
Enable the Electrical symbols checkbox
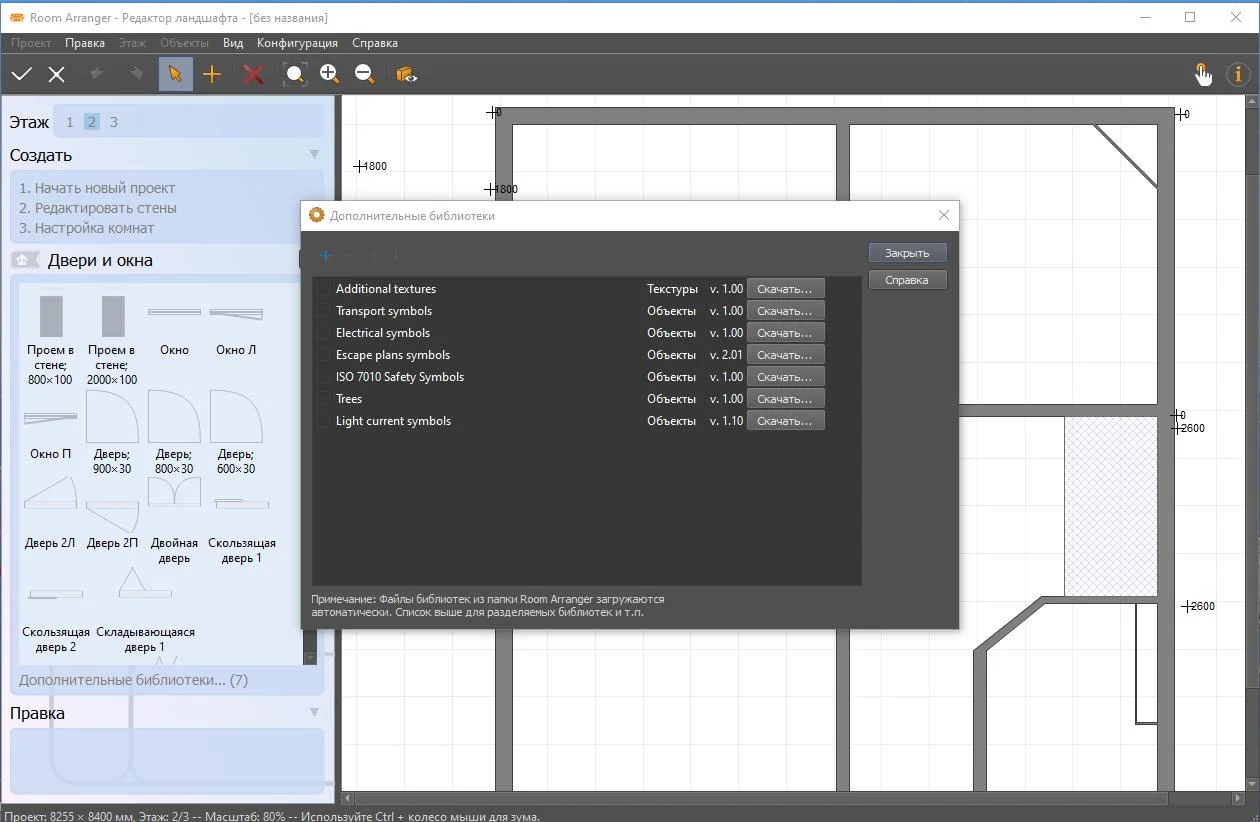click(x=324, y=333)
